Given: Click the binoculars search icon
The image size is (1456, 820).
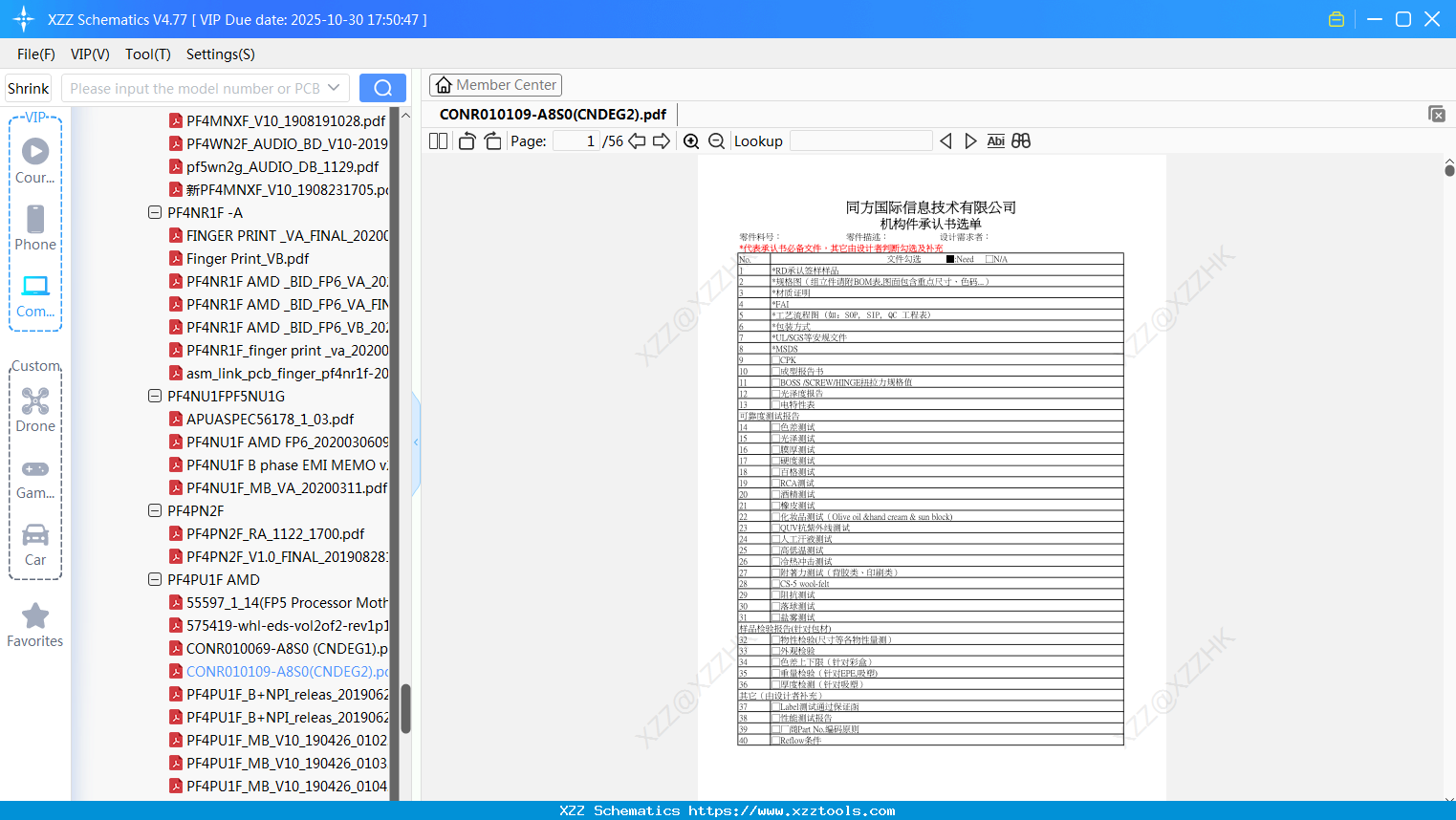Looking at the screenshot, I should point(1021,140).
